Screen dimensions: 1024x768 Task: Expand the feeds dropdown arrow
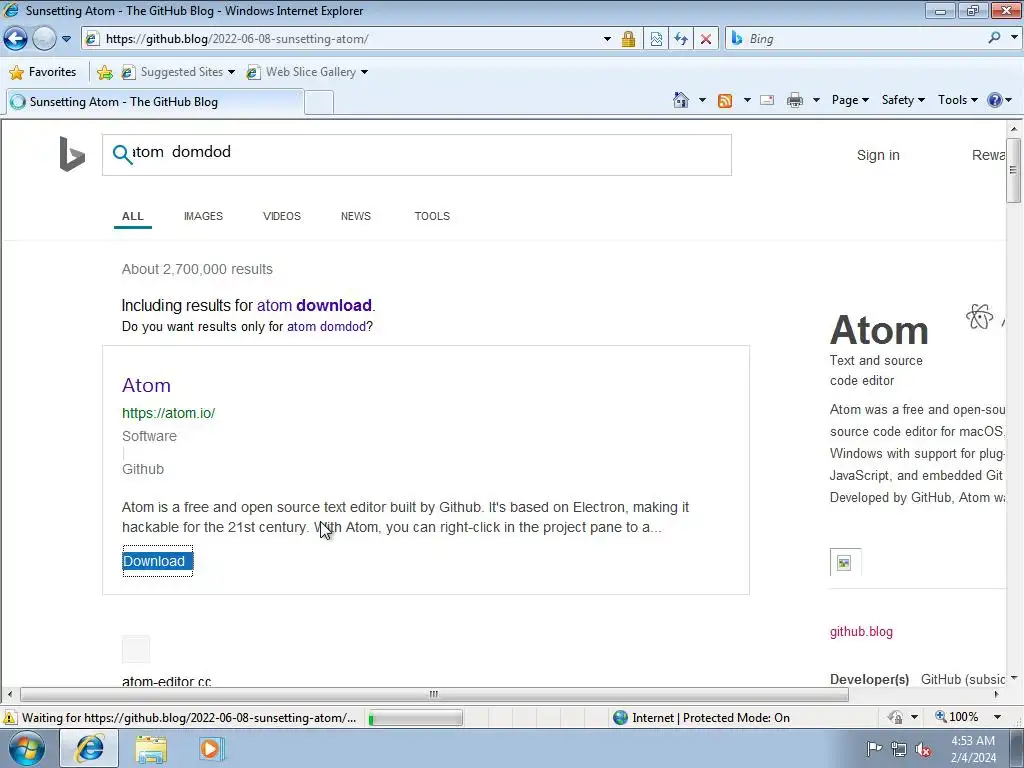pyautogui.click(x=746, y=101)
